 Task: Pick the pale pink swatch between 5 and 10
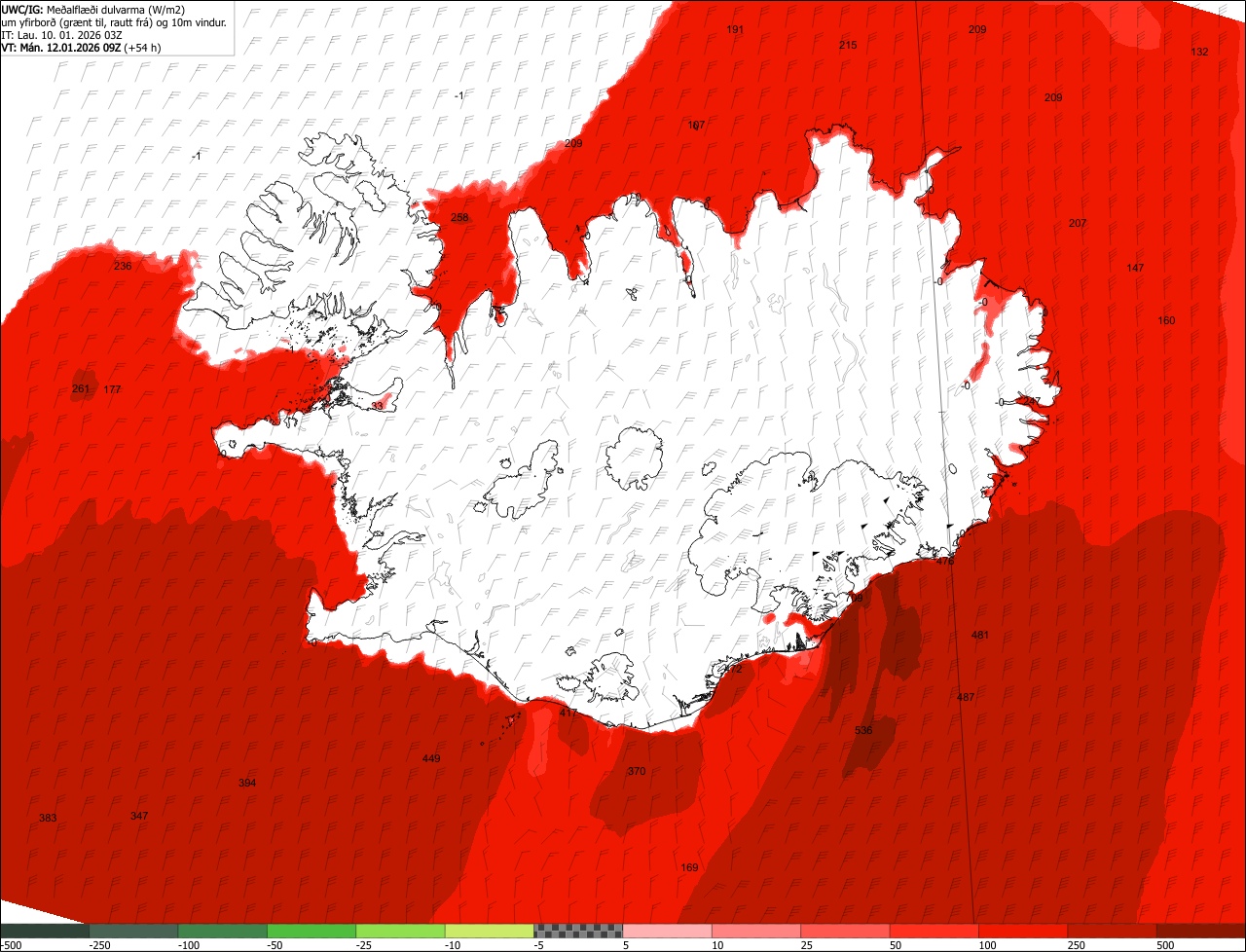pyautogui.click(x=667, y=931)
